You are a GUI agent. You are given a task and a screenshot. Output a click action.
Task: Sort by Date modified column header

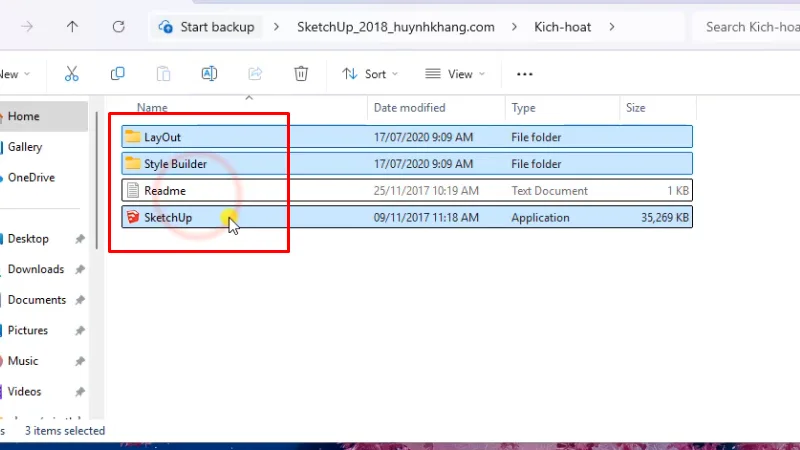coord(409,108)
